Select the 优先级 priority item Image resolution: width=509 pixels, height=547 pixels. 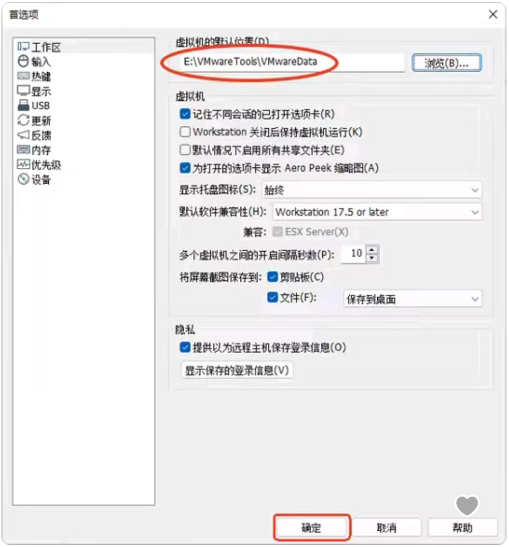(x=39, y=165)
